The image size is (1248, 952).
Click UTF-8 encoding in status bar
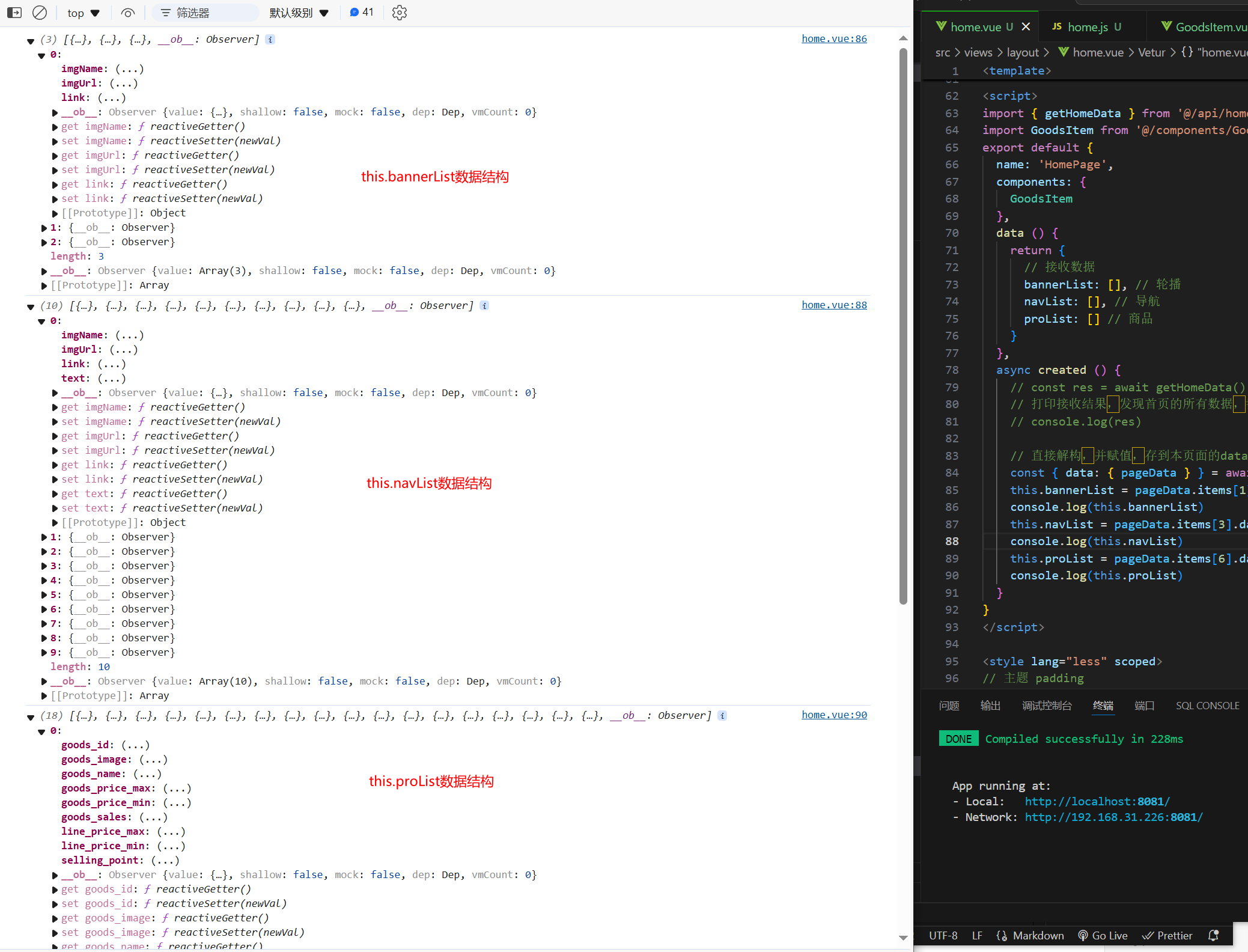click(943, 936)
